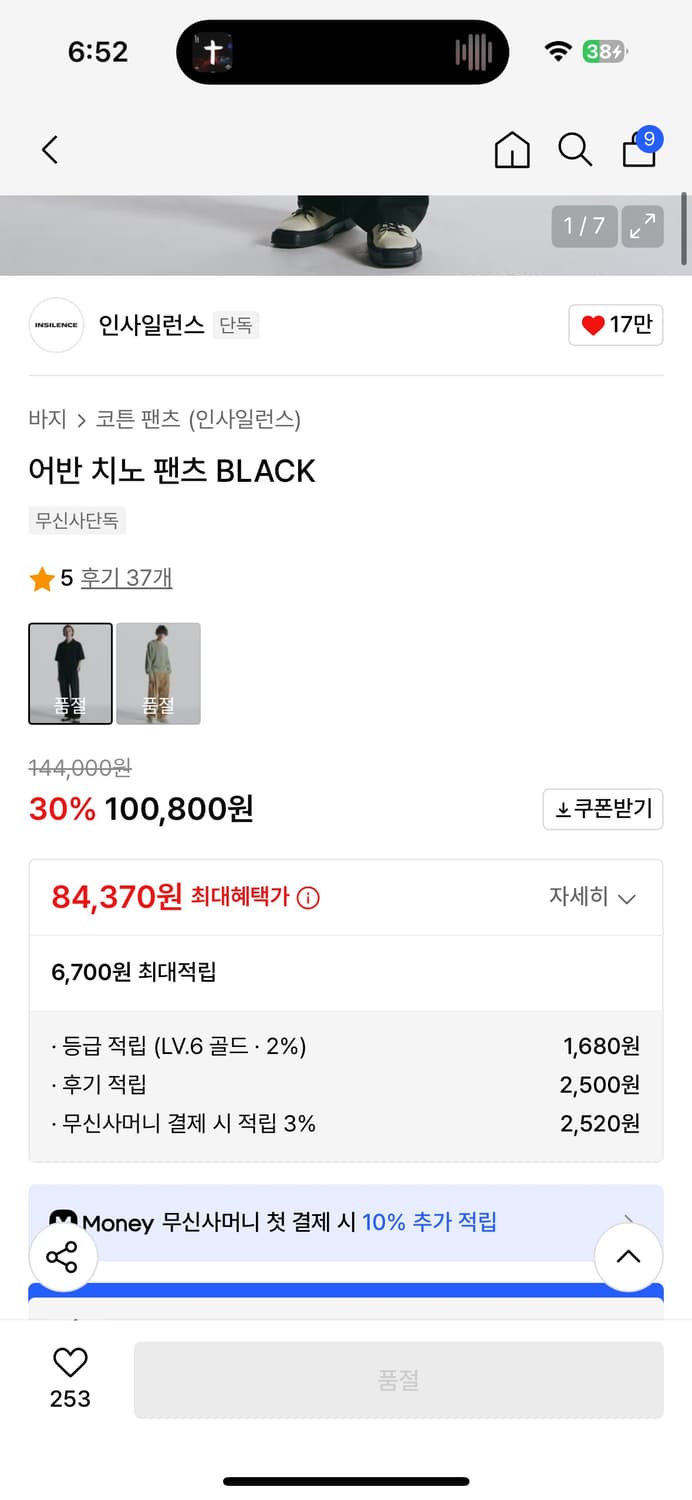Image resolution: width=692 pixels, height=1500 pixels.
Task: Click the 1/7 image counter
Action: (x=584, y=227)
